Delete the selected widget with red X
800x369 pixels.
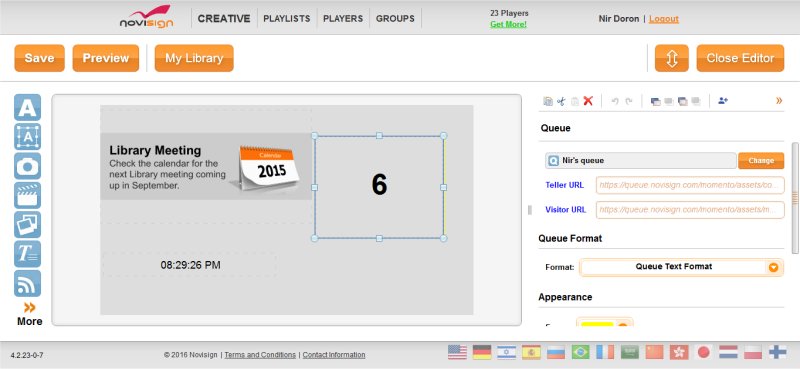pyautogui.click(x=588, y=101)
